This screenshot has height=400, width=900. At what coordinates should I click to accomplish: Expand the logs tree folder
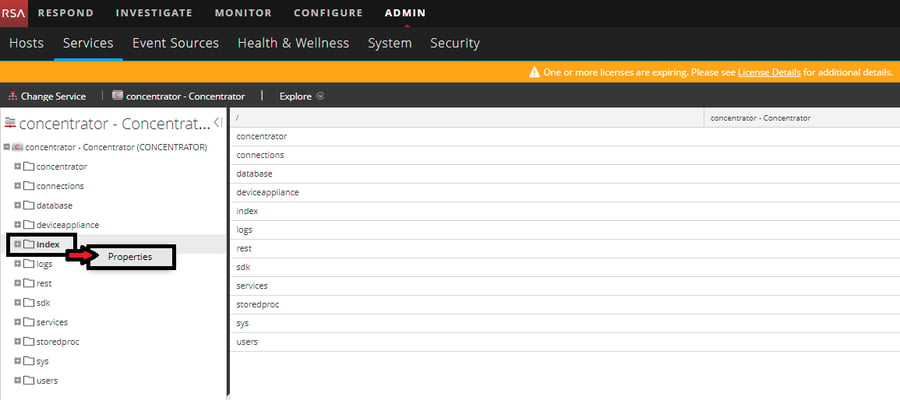click(18, 264)
